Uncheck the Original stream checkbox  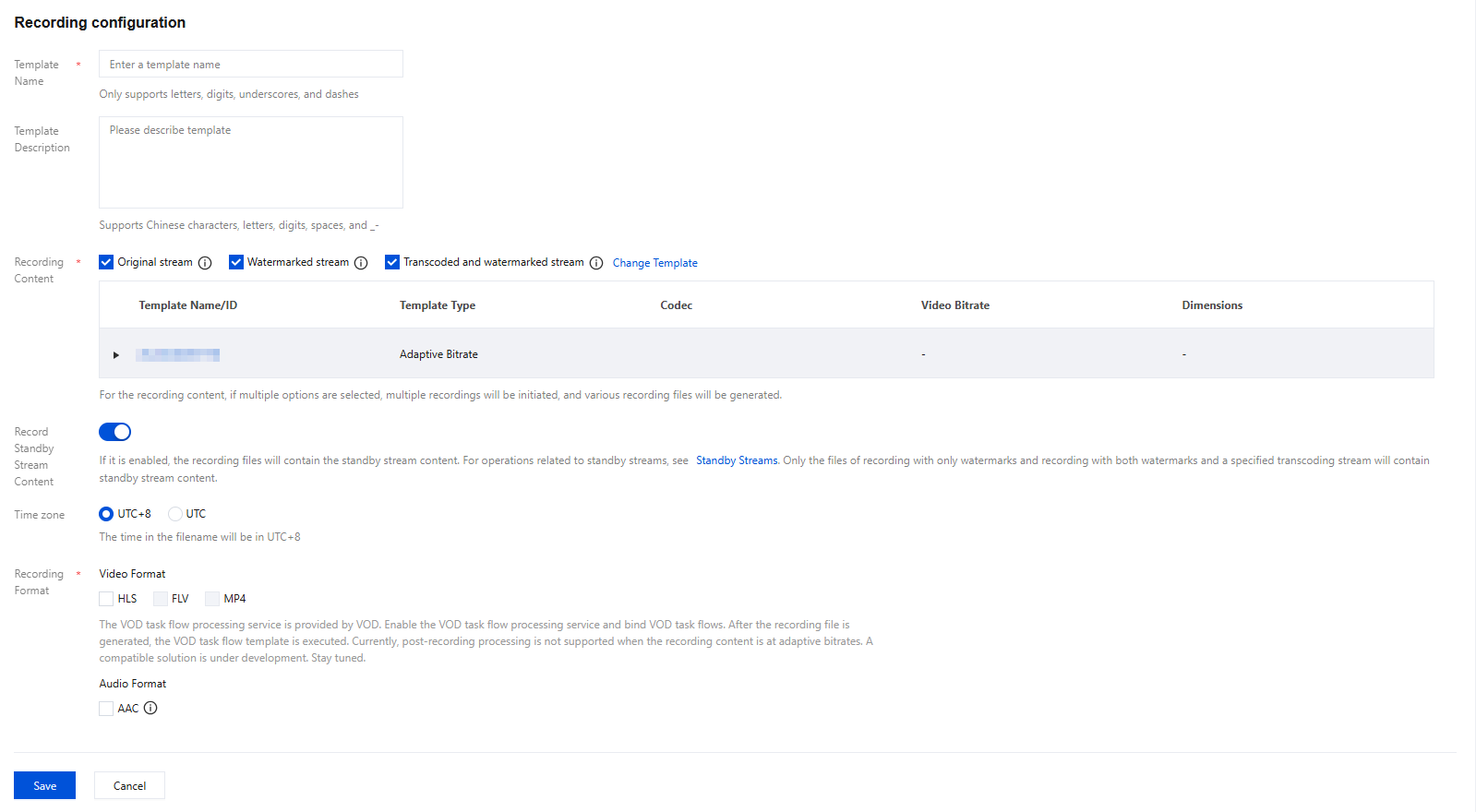(x=106, y=262)
